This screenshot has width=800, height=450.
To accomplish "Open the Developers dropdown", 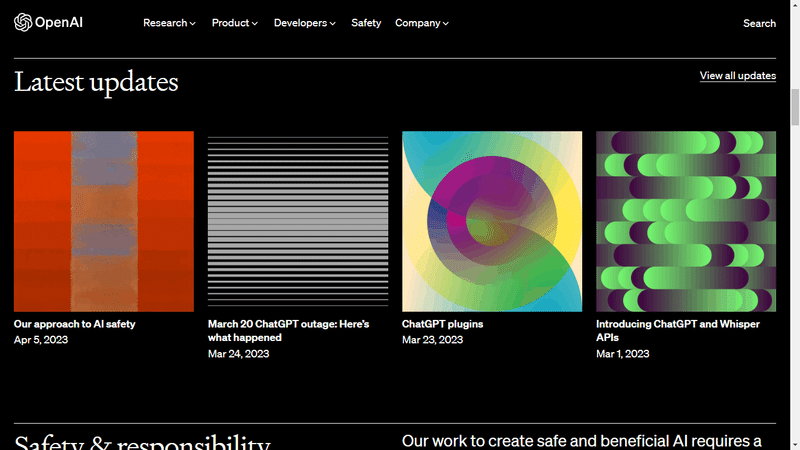I will [305, 23].
